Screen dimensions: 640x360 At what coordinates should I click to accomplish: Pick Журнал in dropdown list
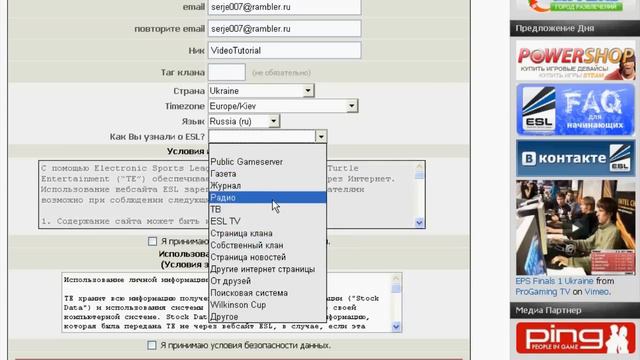click(267, 185)
